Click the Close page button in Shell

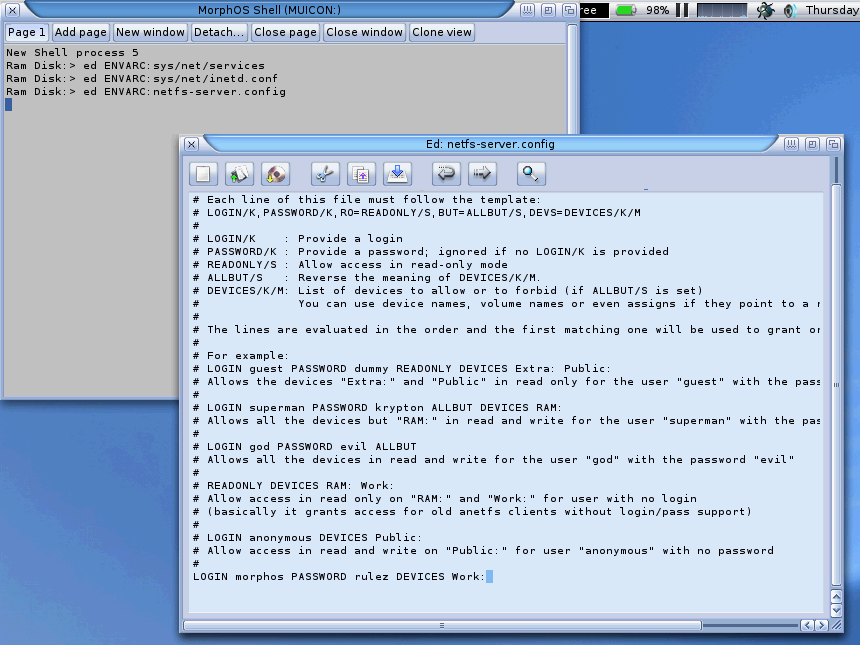click(285, 32)
